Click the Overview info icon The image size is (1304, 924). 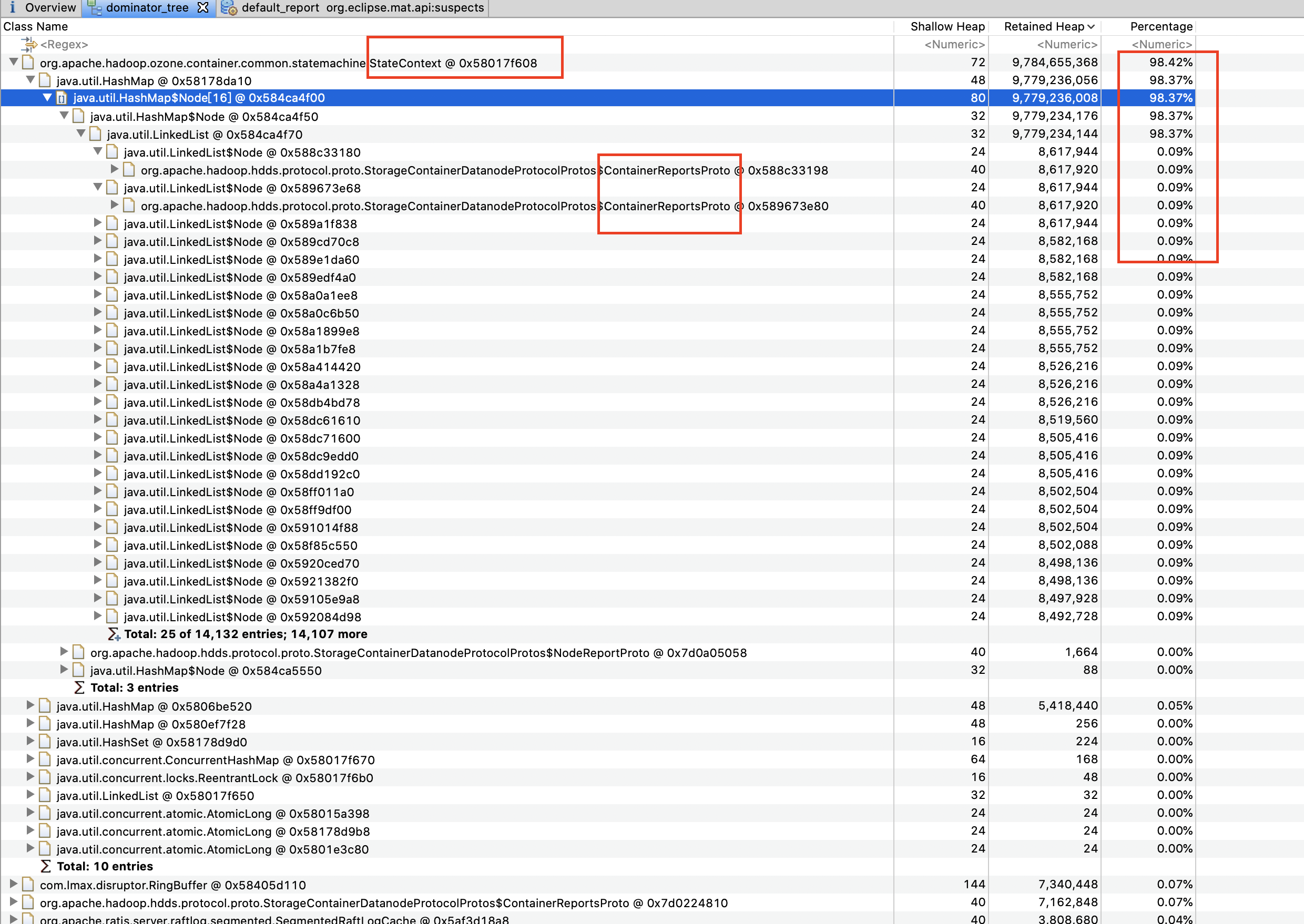(x=12, y=7)
